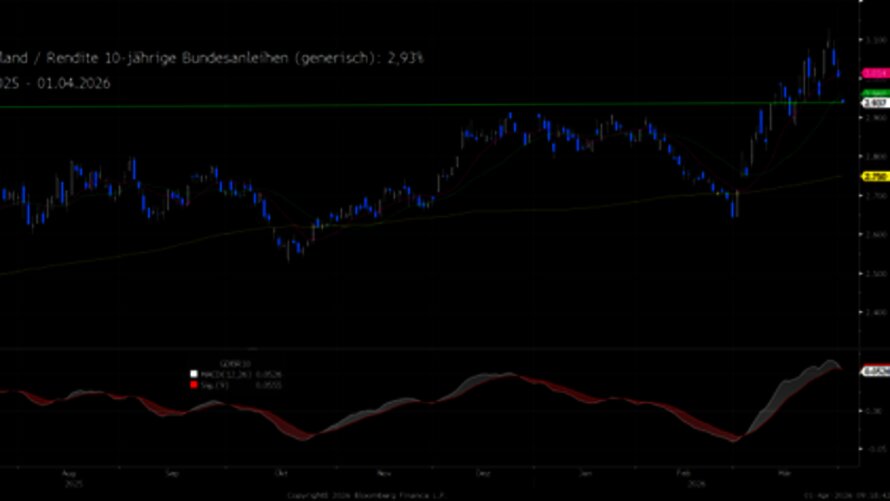Click the Sep month marker
The image size is (890, 501).
(x=172, y=468)
